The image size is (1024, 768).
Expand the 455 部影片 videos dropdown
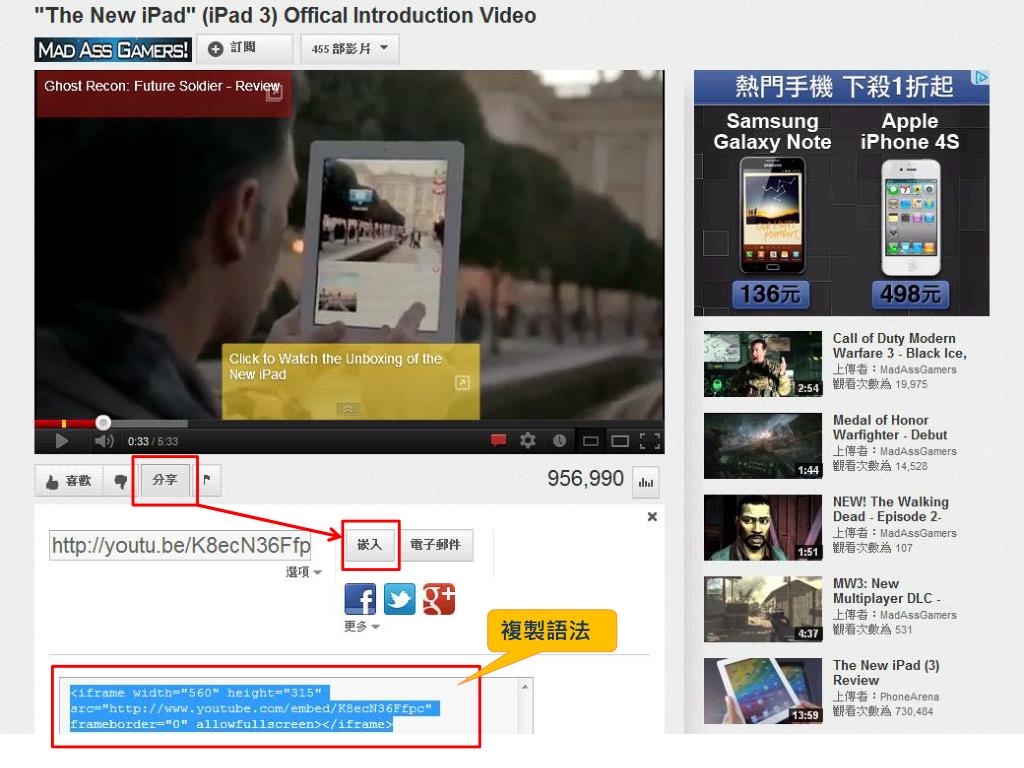[349, 48]
